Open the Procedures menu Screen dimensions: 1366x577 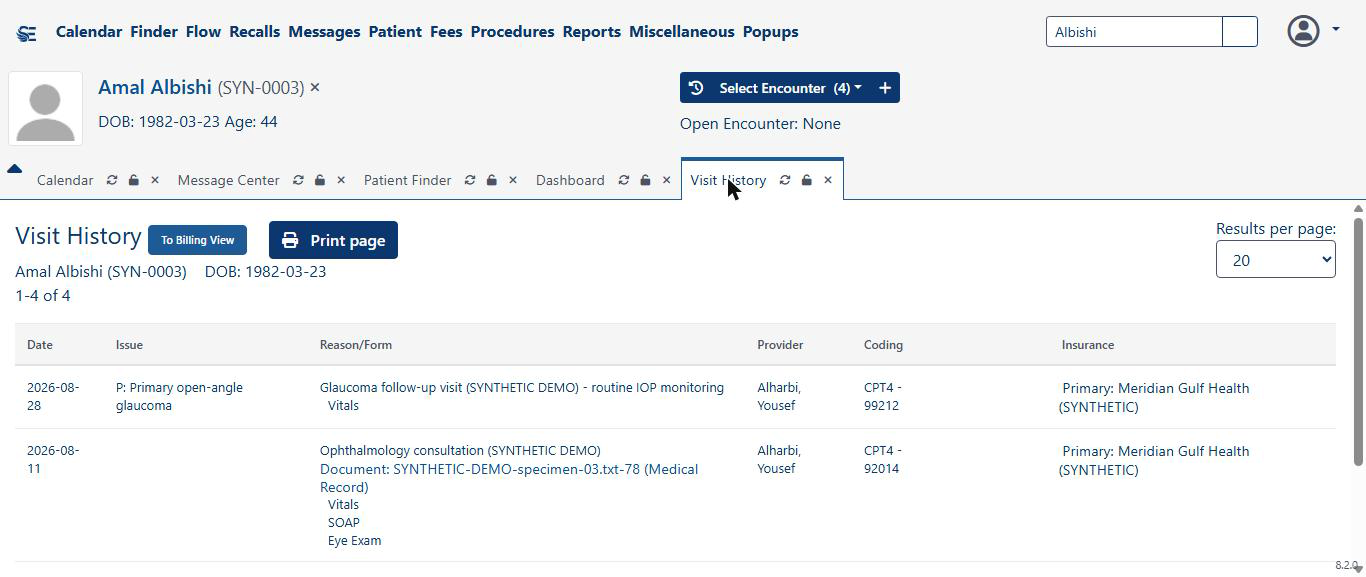pyautogui.click(x=512, y=32)
